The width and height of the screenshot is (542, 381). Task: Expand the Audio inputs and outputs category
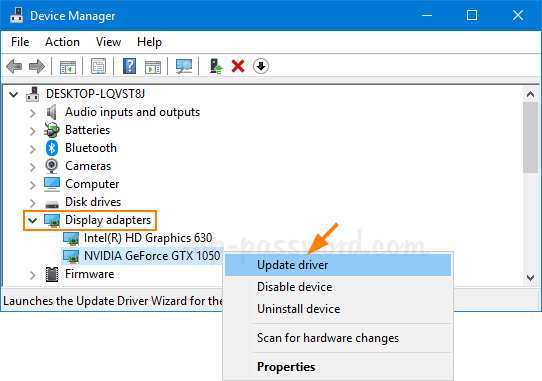[32, 113]
